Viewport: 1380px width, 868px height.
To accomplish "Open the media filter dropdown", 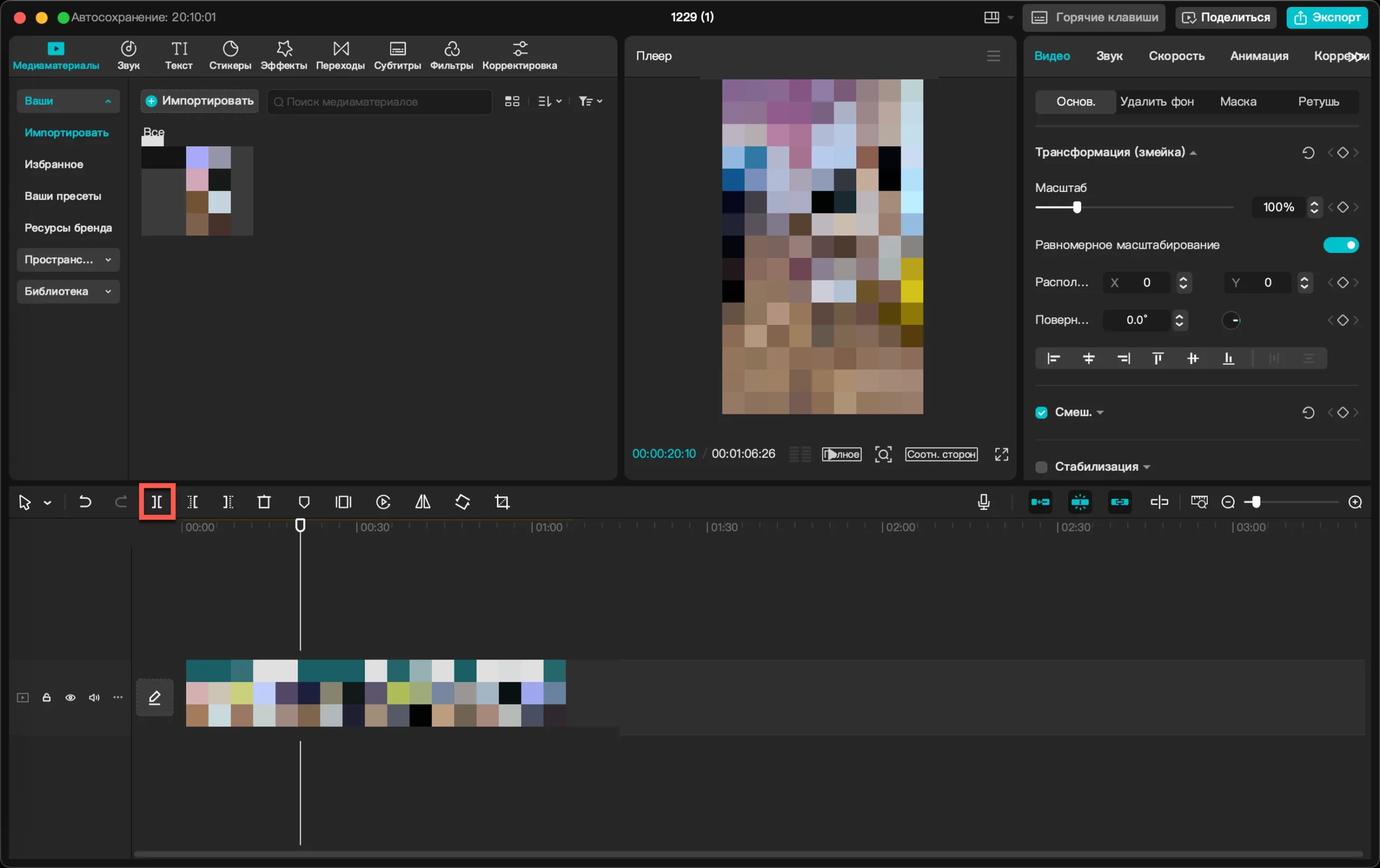I will coord(590,101).
